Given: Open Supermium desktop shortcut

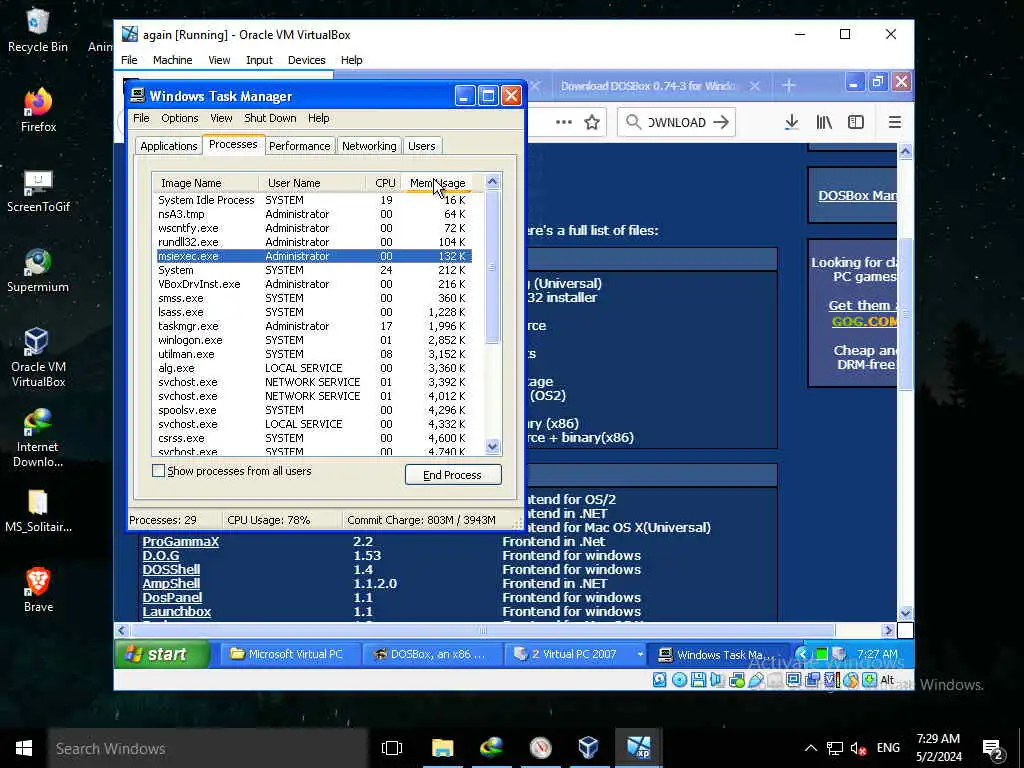Looking at the screenshot, I should click(x=38, y=271).
